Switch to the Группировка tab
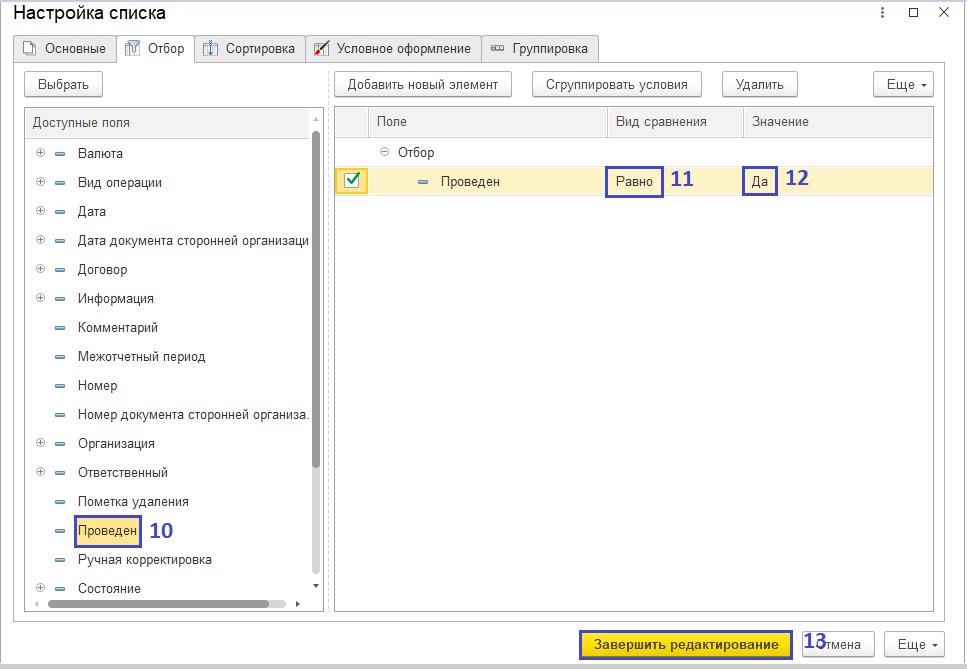967x669 pixels. pyautogui.click(x=541, y=48)
